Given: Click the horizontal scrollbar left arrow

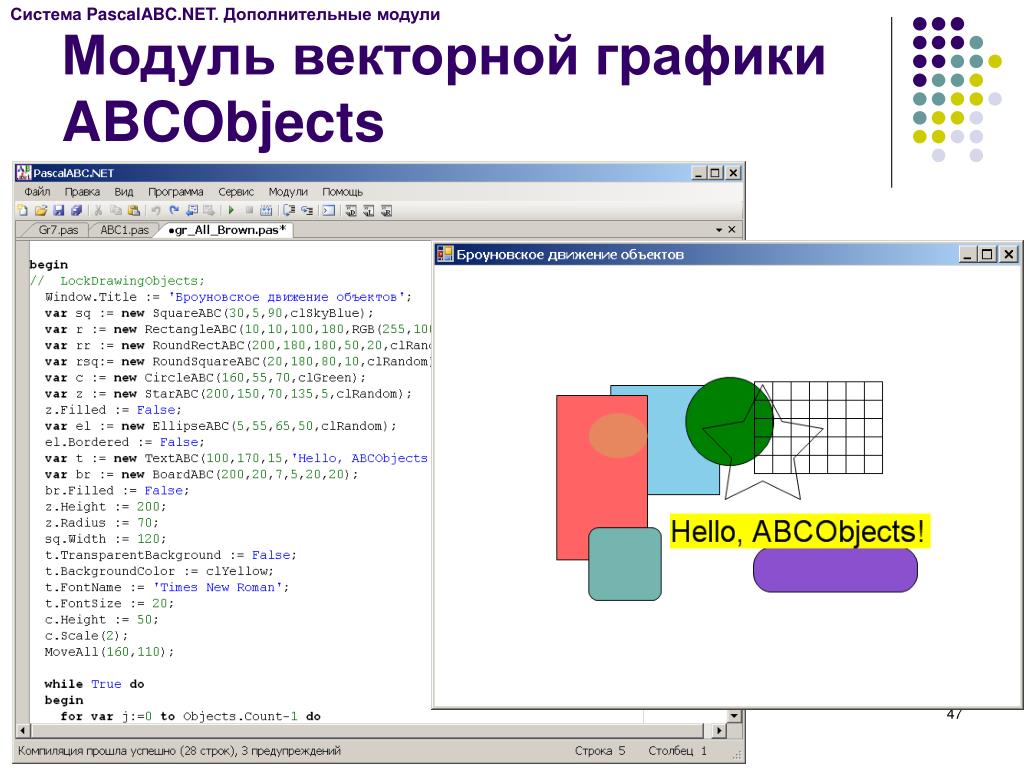Looking at the screenshot, I should [23, 730].
